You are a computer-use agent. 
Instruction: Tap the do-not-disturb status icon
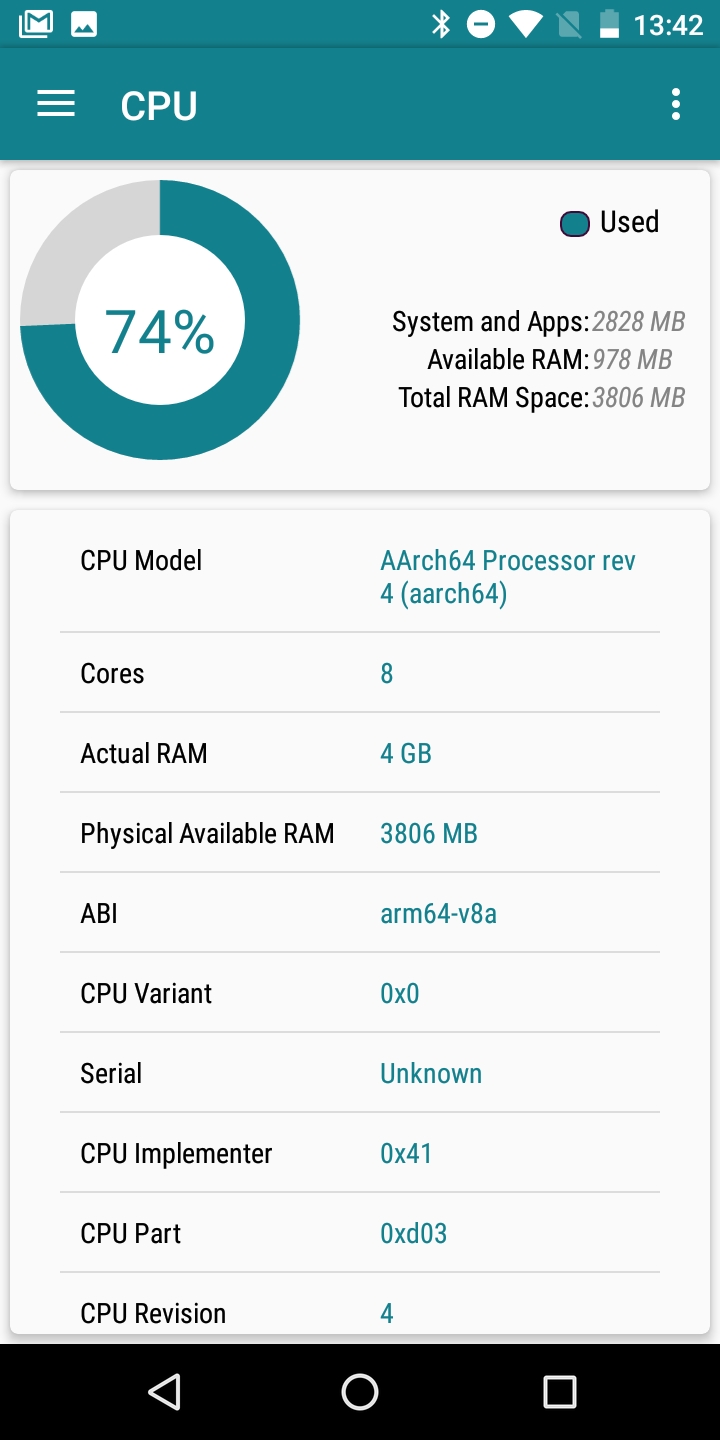tap(481, 24)
